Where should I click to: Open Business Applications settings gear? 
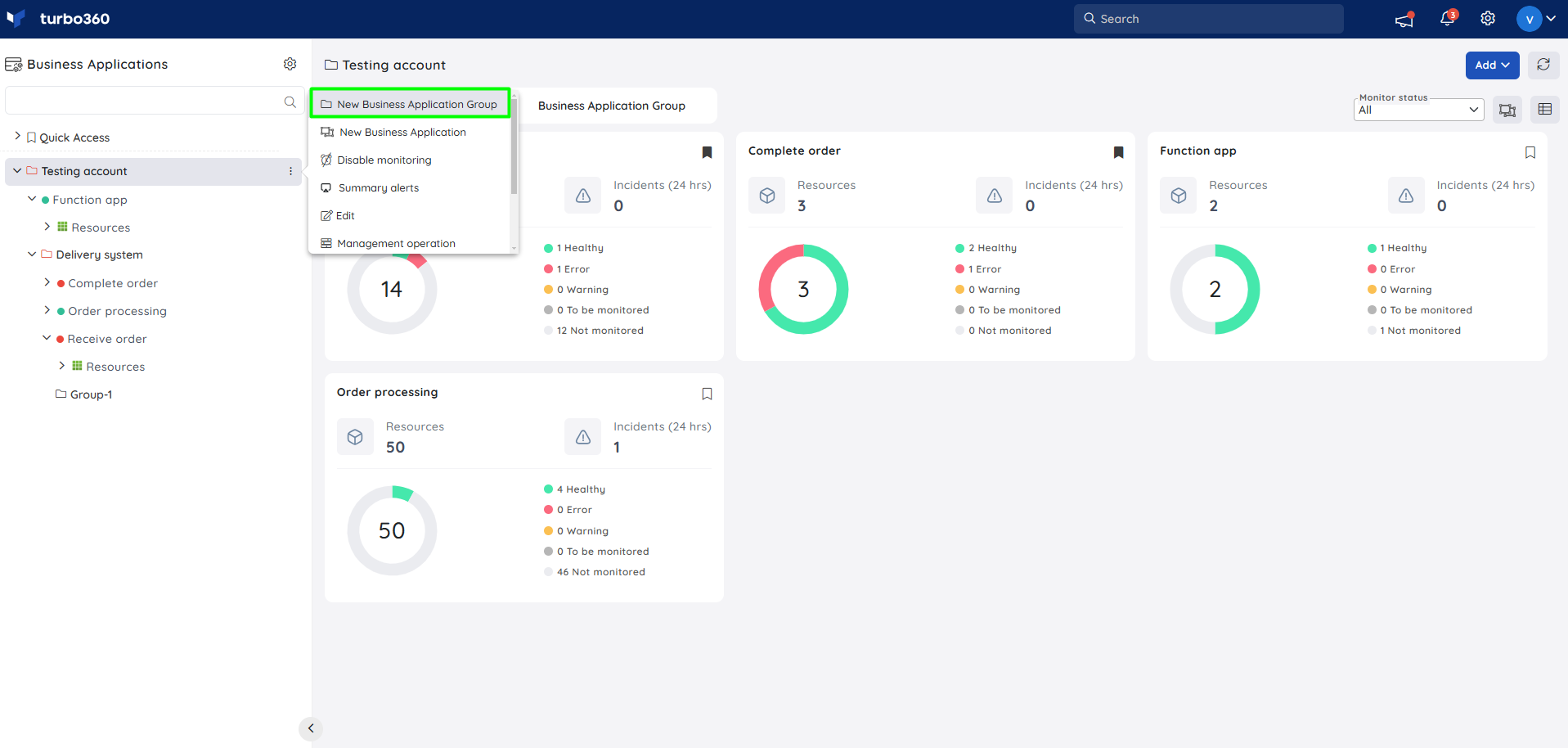(290, 64)
